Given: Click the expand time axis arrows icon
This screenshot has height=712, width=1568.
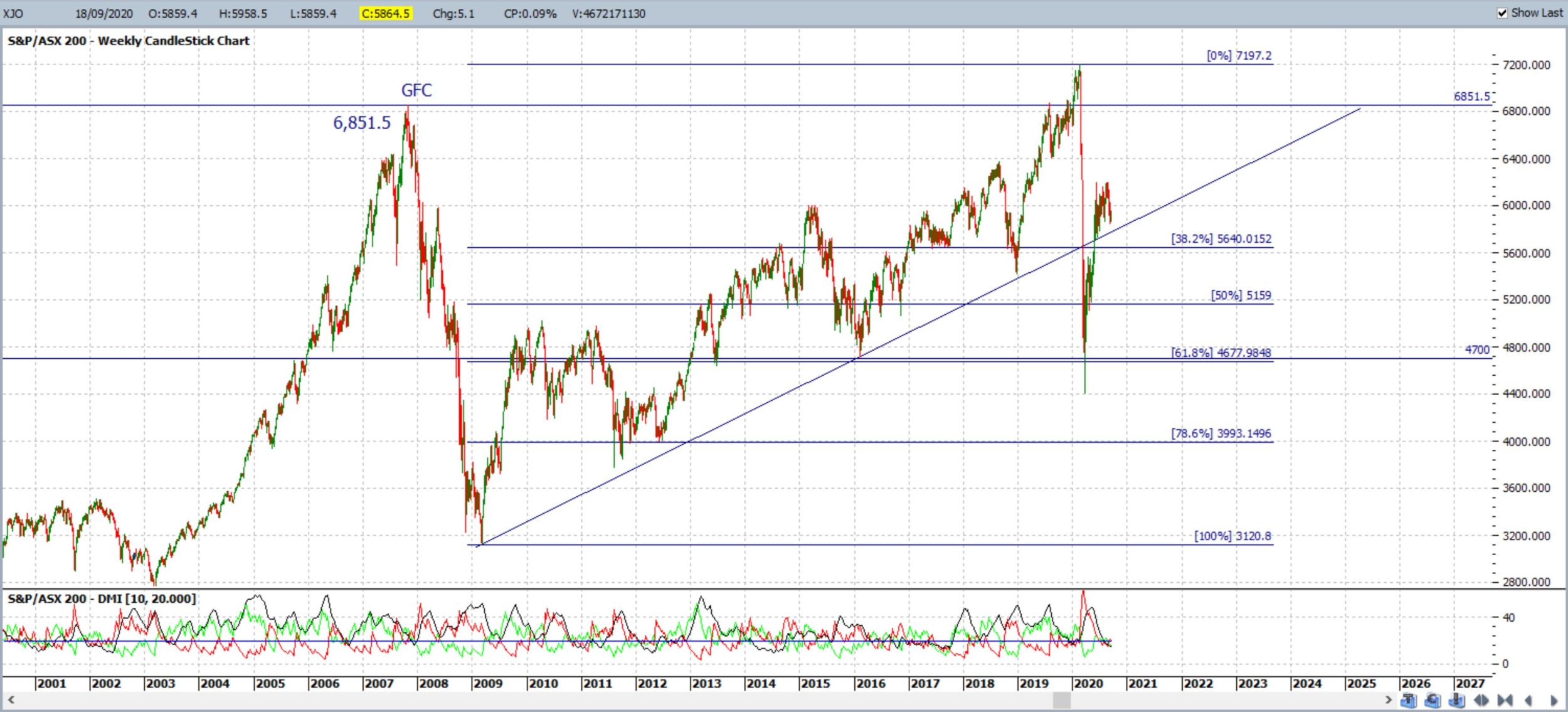Looking at the screenshot, I should pyautogui.click(x=1481, y=700).
